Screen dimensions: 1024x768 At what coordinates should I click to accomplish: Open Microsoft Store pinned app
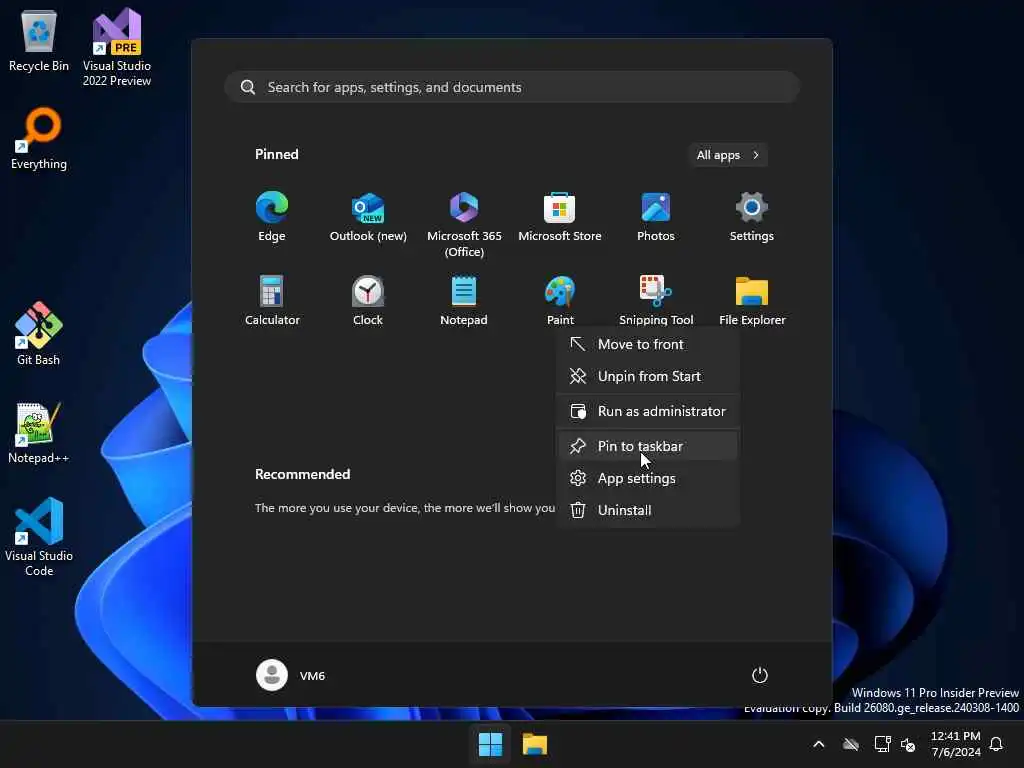tap(560, 217)
